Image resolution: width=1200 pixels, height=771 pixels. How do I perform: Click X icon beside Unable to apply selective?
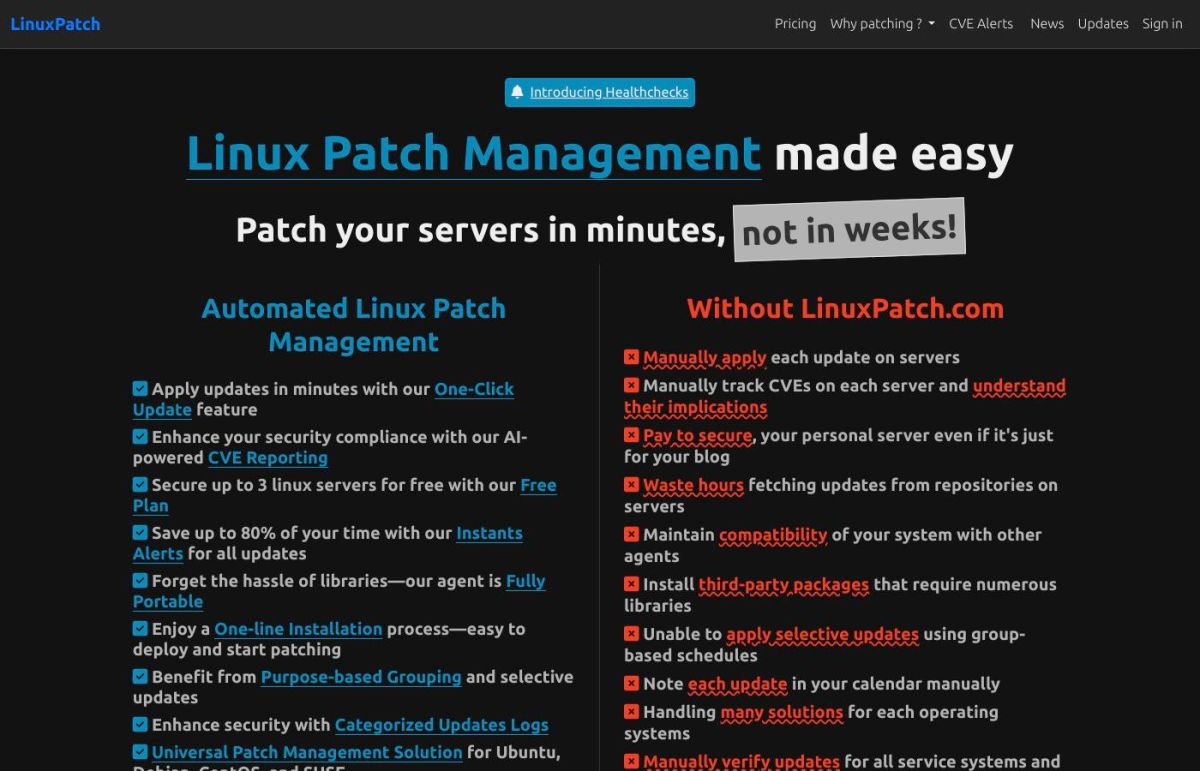(x=631, y=633)
